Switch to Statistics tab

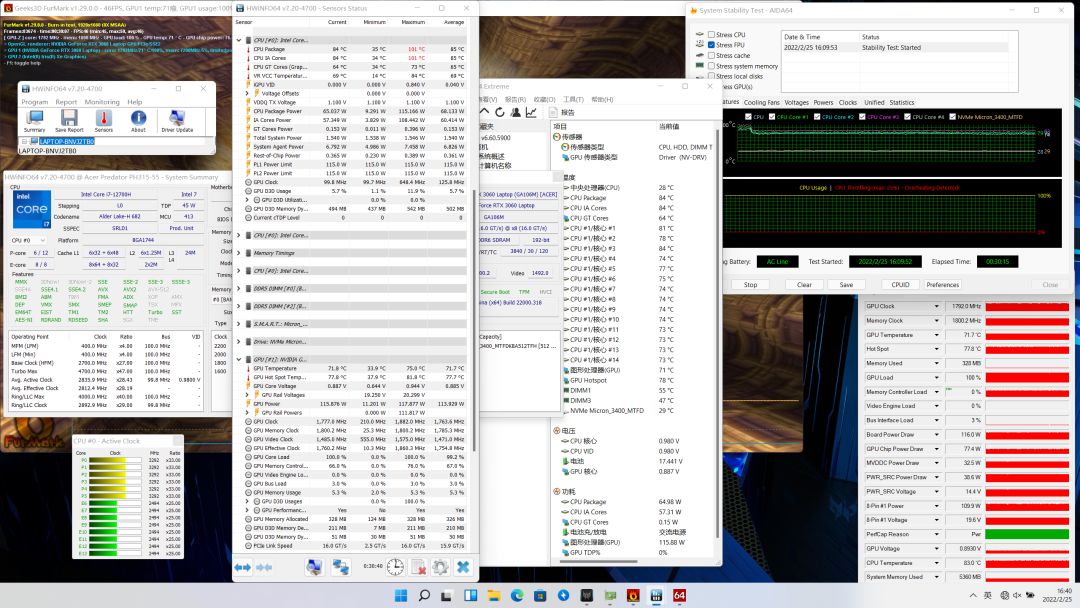pos(902,103)
